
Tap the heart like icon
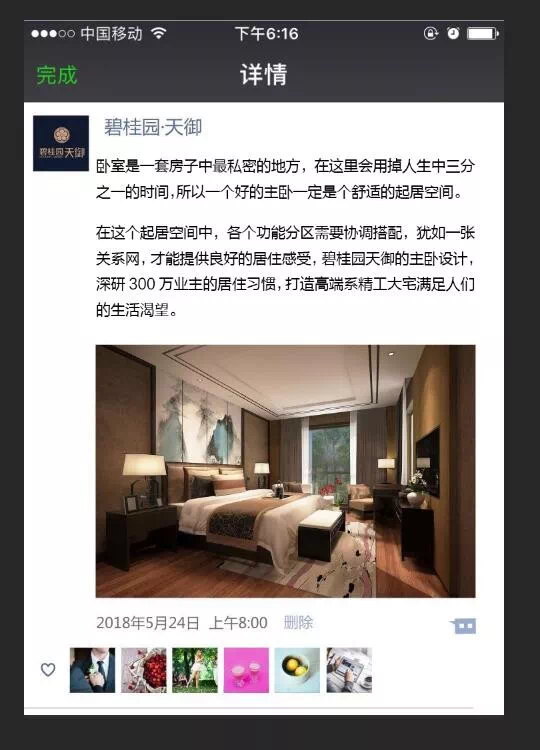(x=48, y=670)
